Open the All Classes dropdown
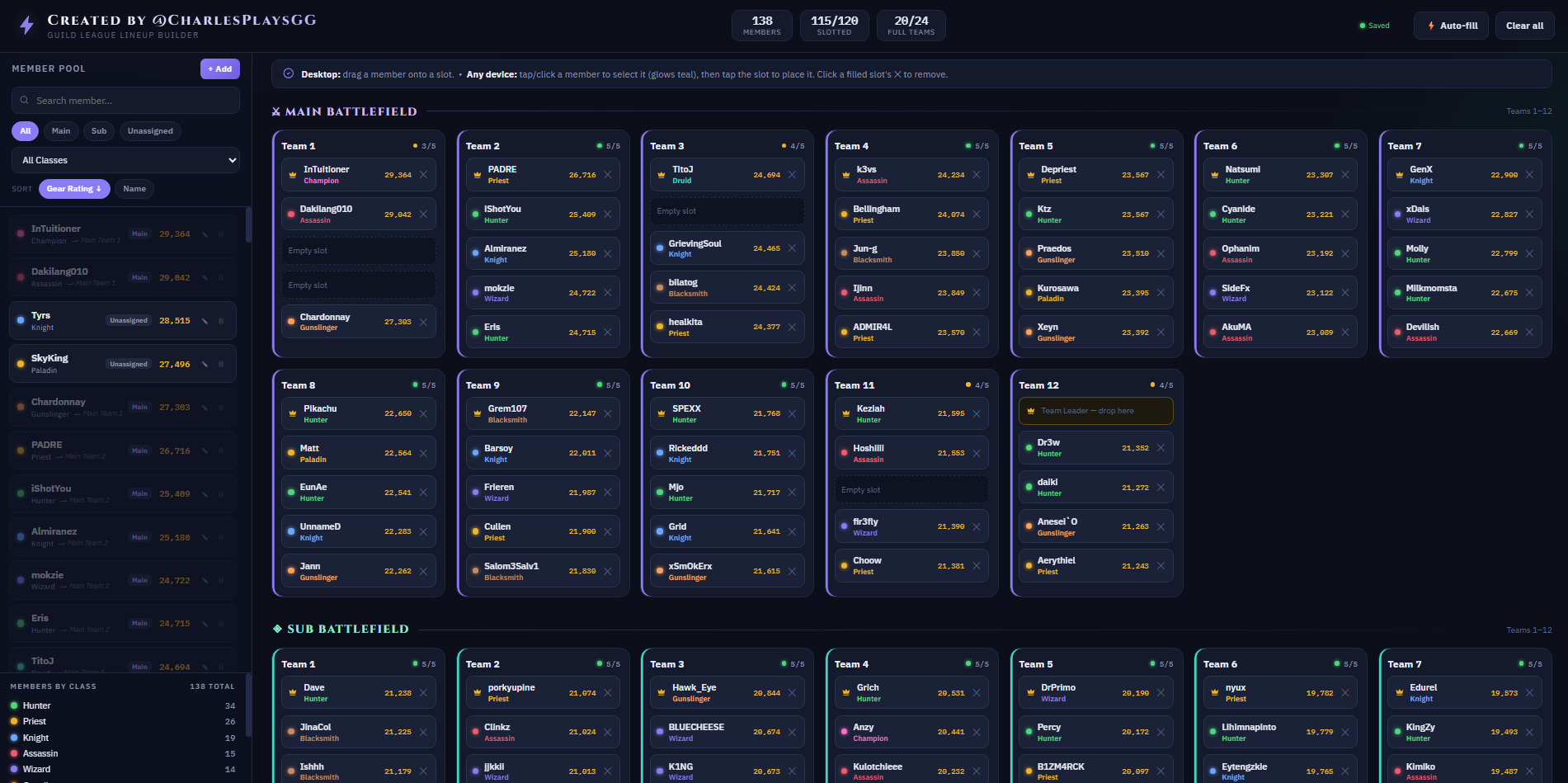The width and height of the screenshot is (1568, 783). (x=125, y=160)
